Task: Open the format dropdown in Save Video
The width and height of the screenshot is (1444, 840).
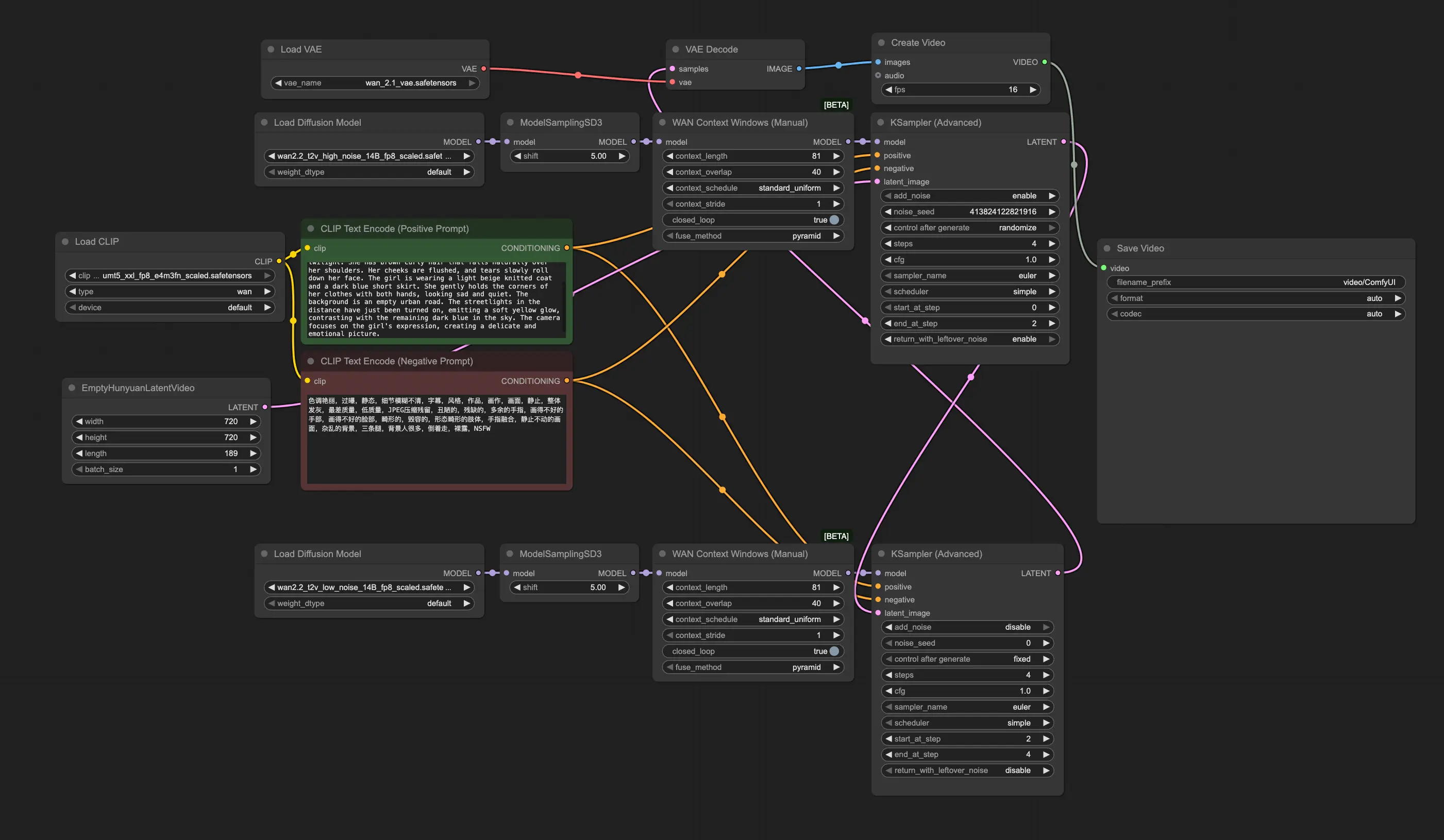Action: click(x=1256, y=298)
